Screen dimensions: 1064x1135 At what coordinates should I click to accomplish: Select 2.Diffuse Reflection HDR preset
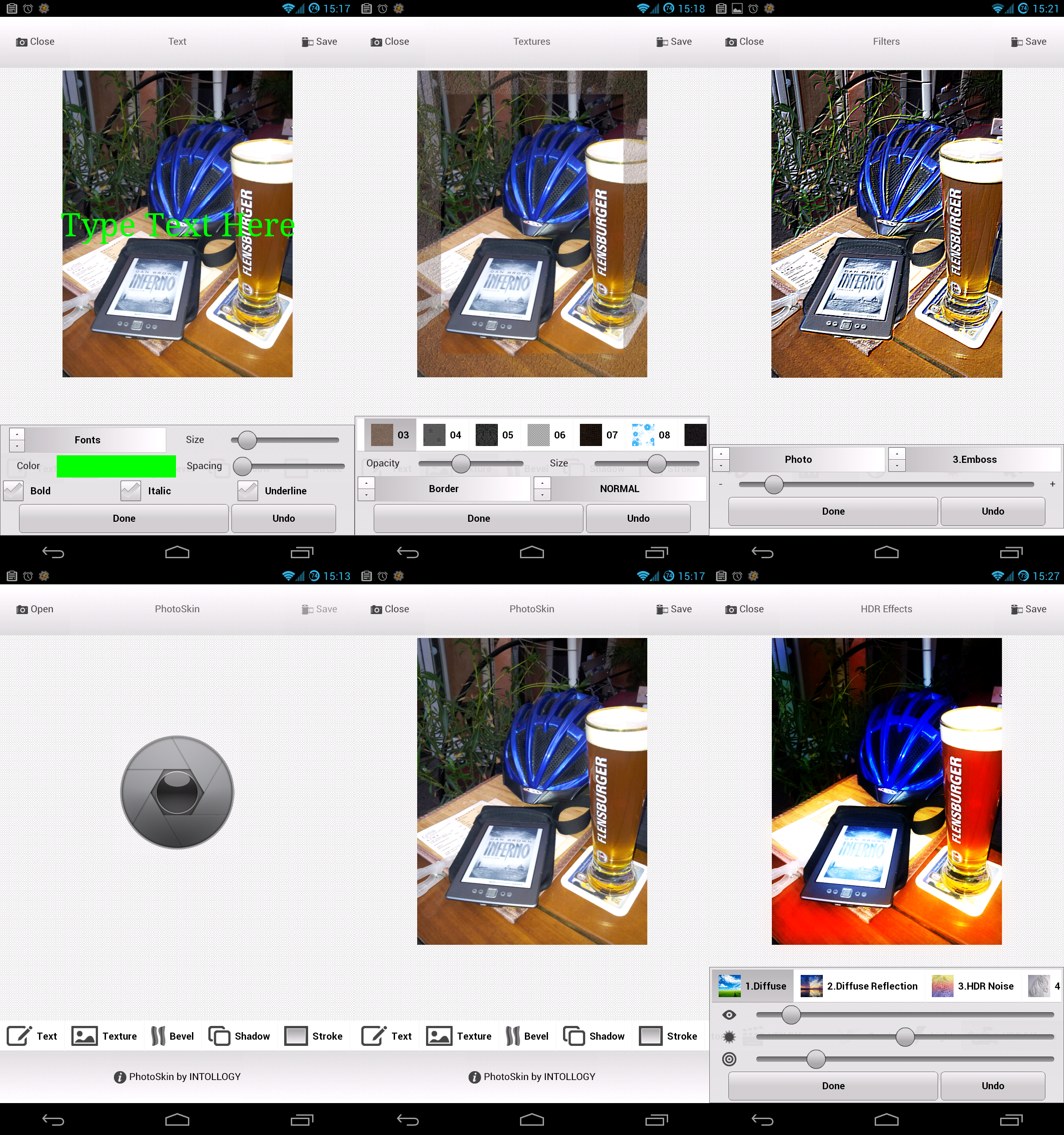(x=859, y=986)
